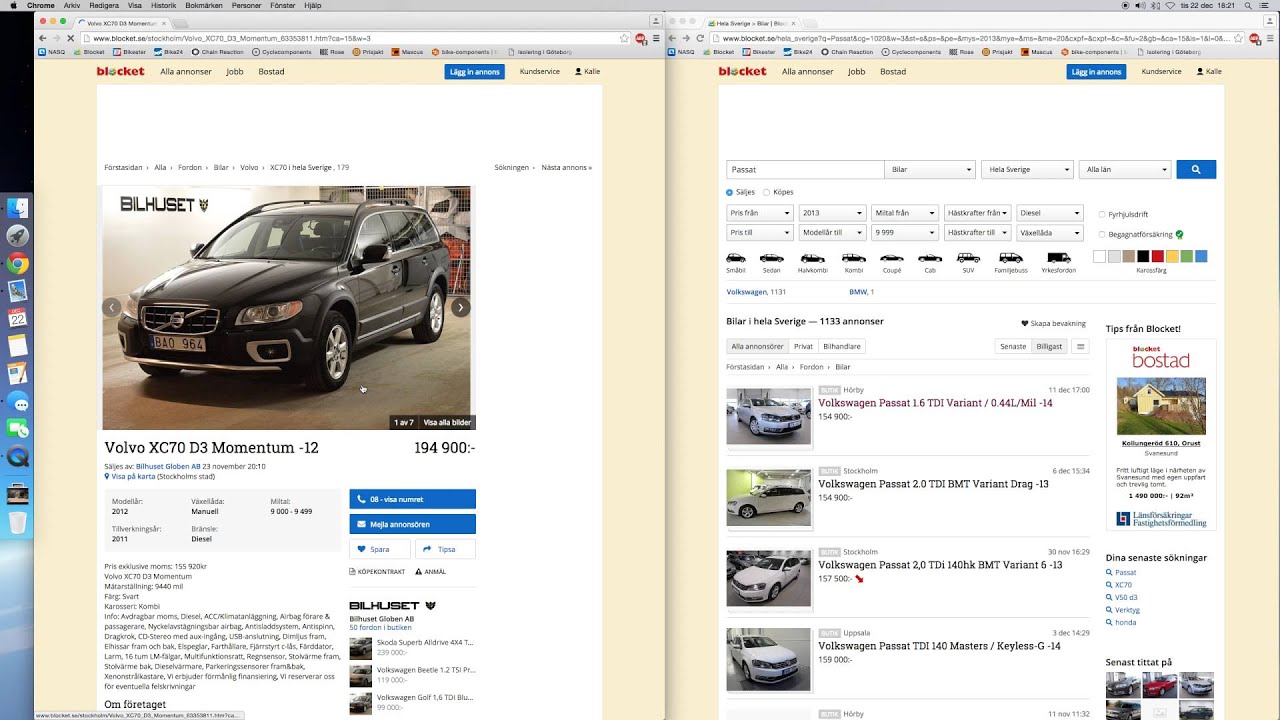
Task: Pick the black Karossfärg swatch
Action: pyautogui.click(x=1143, y=257)
